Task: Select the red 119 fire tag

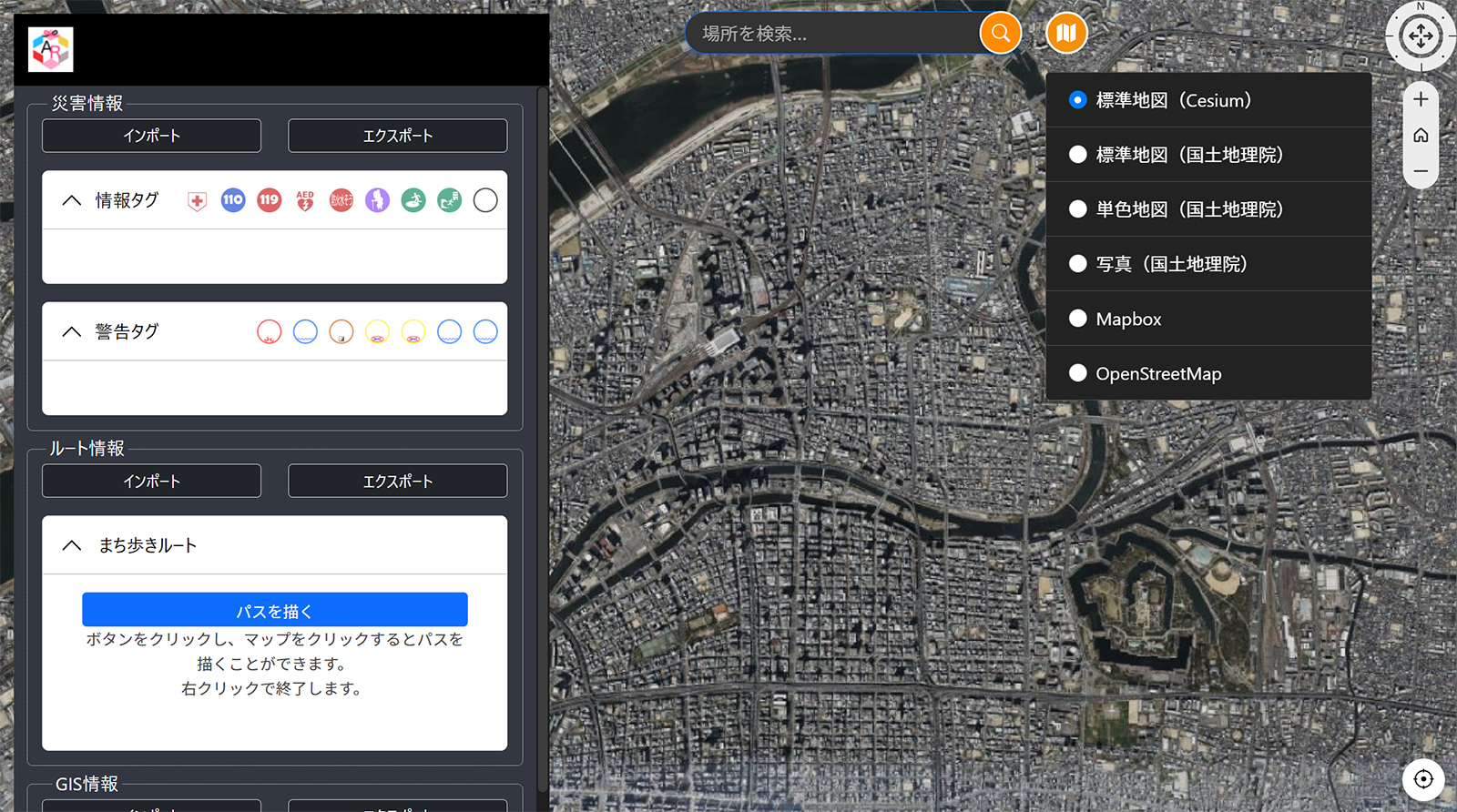Action: 269,200
